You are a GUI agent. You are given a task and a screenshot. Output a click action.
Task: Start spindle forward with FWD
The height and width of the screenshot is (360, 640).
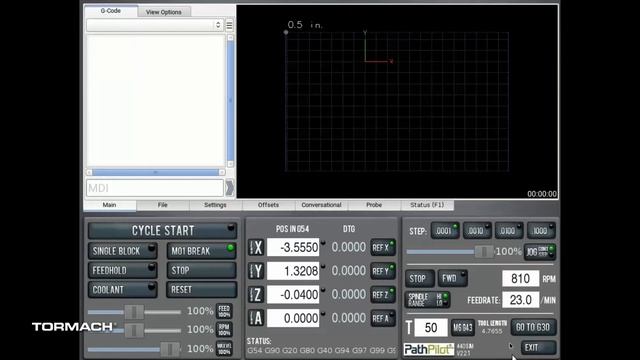[x=453, y=279]
